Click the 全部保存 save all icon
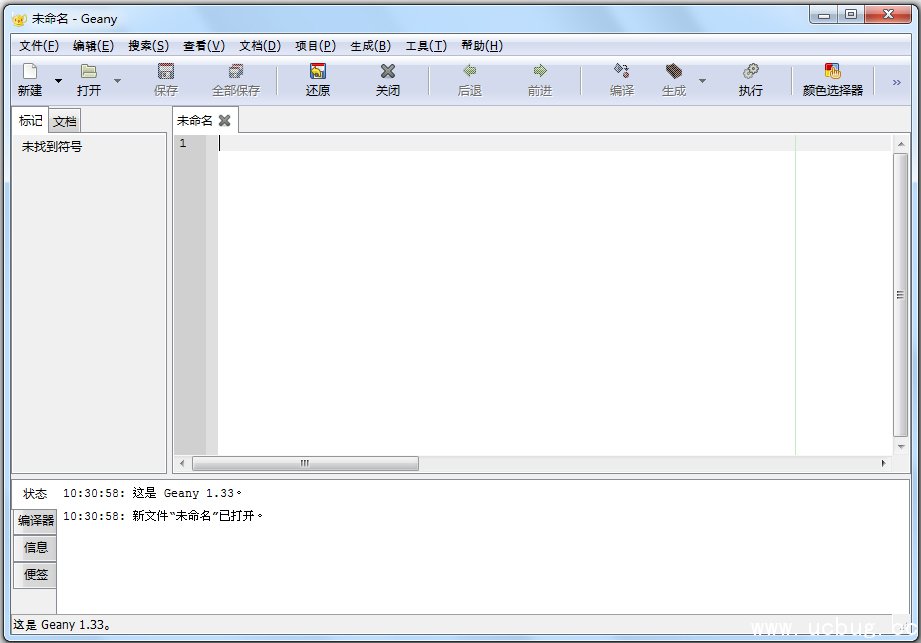 [x=236, y=71]
